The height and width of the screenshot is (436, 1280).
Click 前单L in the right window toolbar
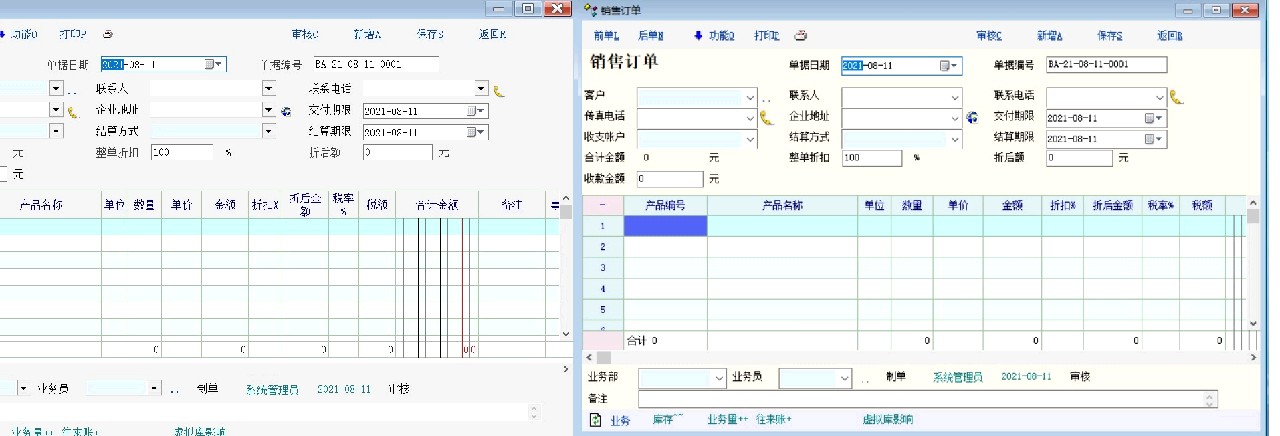point(607,36)
